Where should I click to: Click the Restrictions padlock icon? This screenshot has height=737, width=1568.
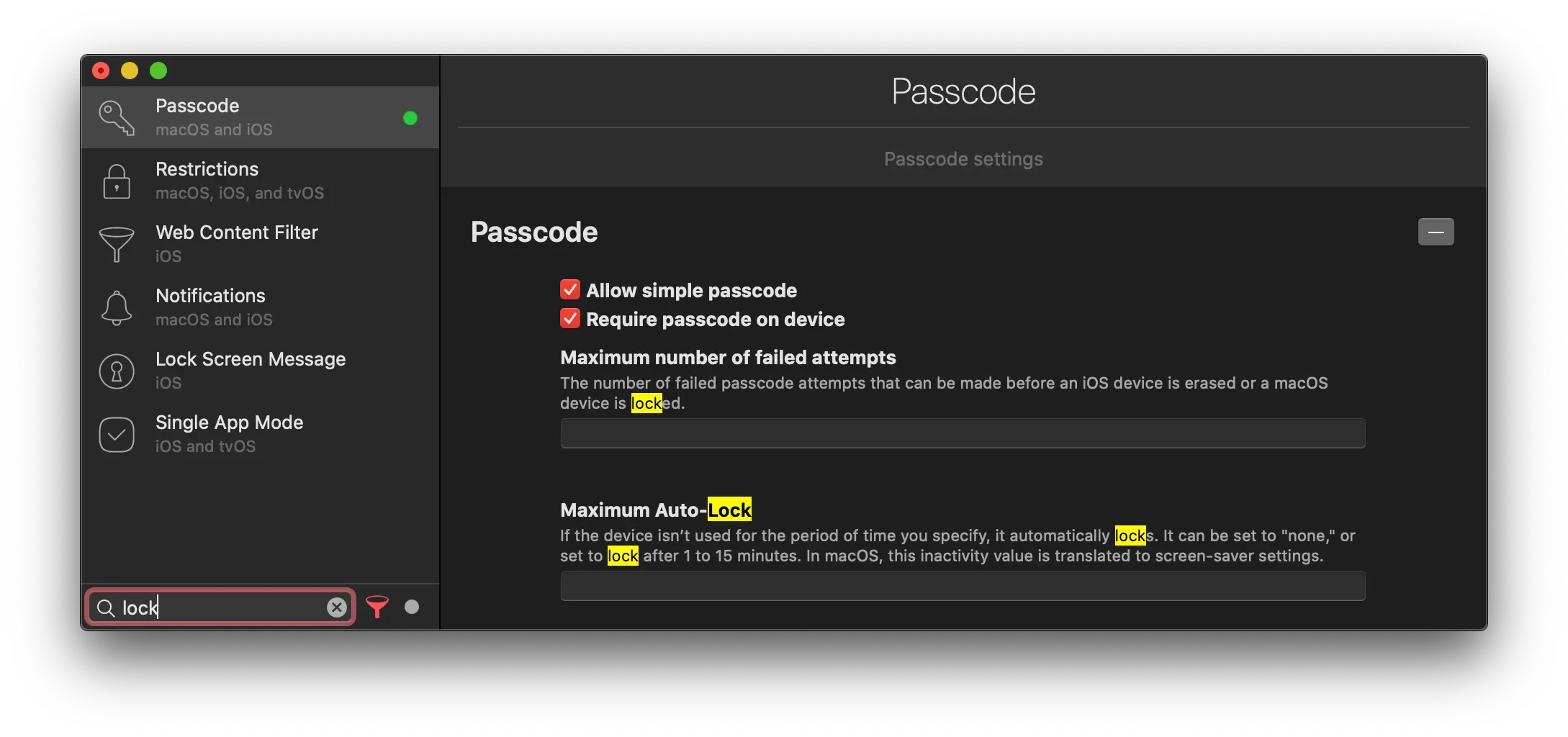coord(117,181)
